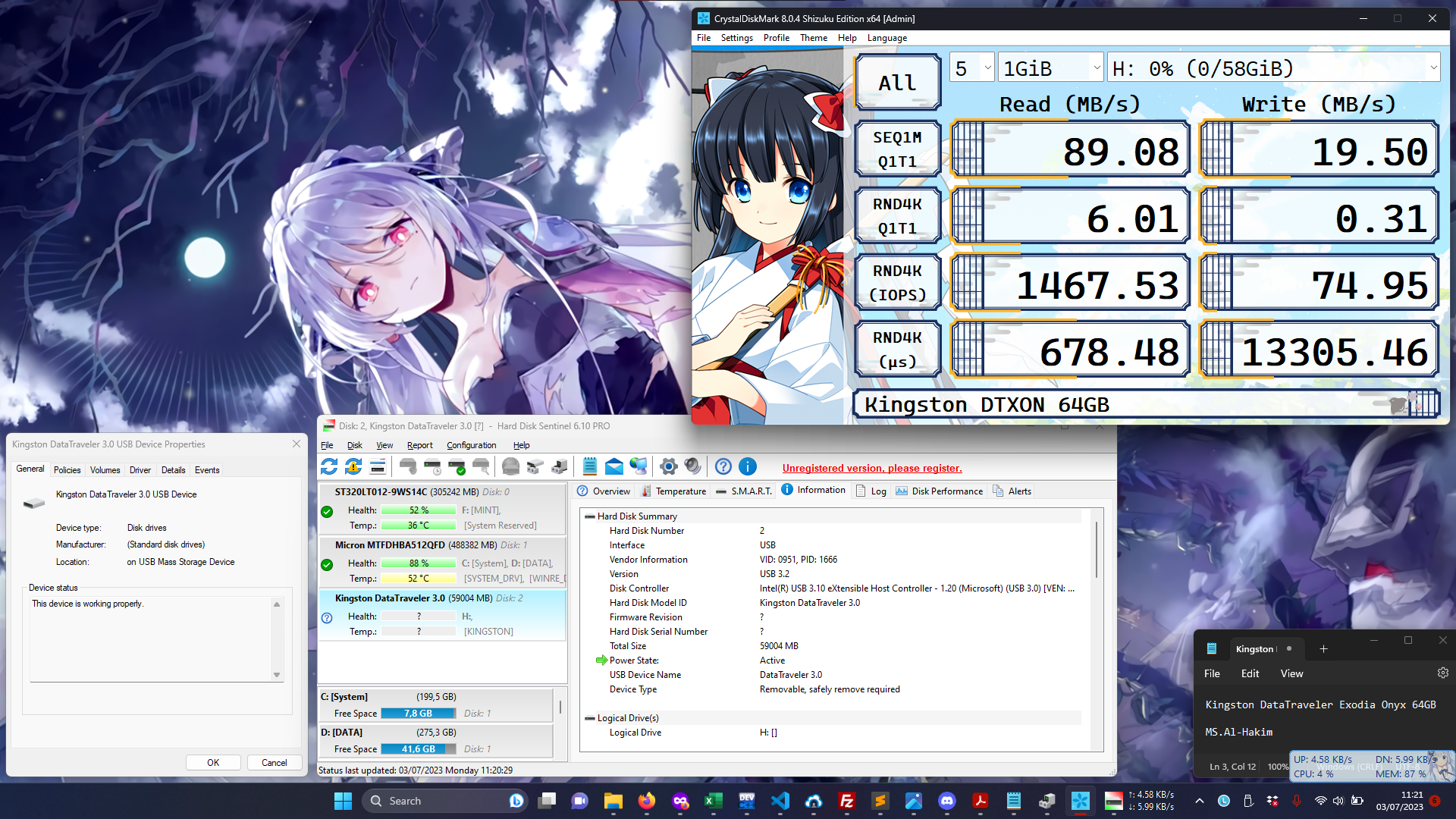Click the clock and date in taskbar

(1400, 801)
